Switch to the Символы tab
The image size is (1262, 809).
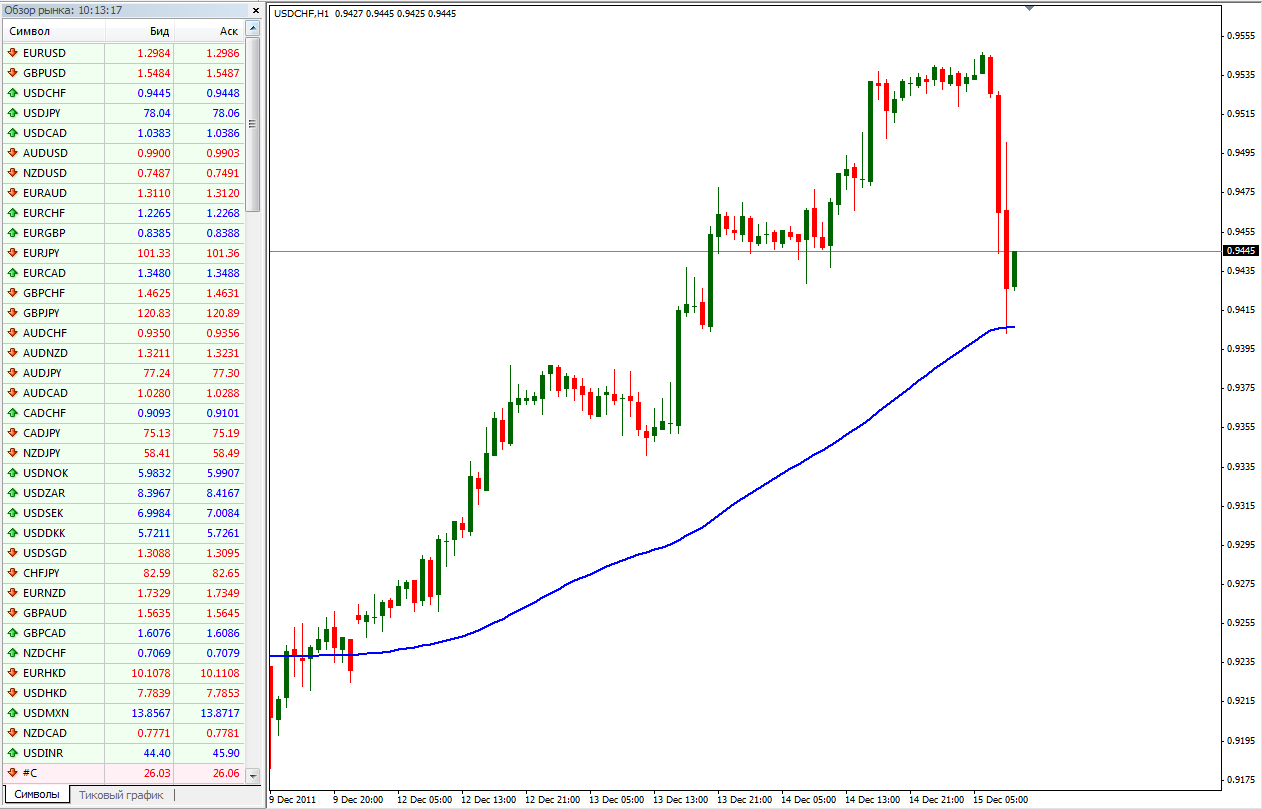coord(36,795)
